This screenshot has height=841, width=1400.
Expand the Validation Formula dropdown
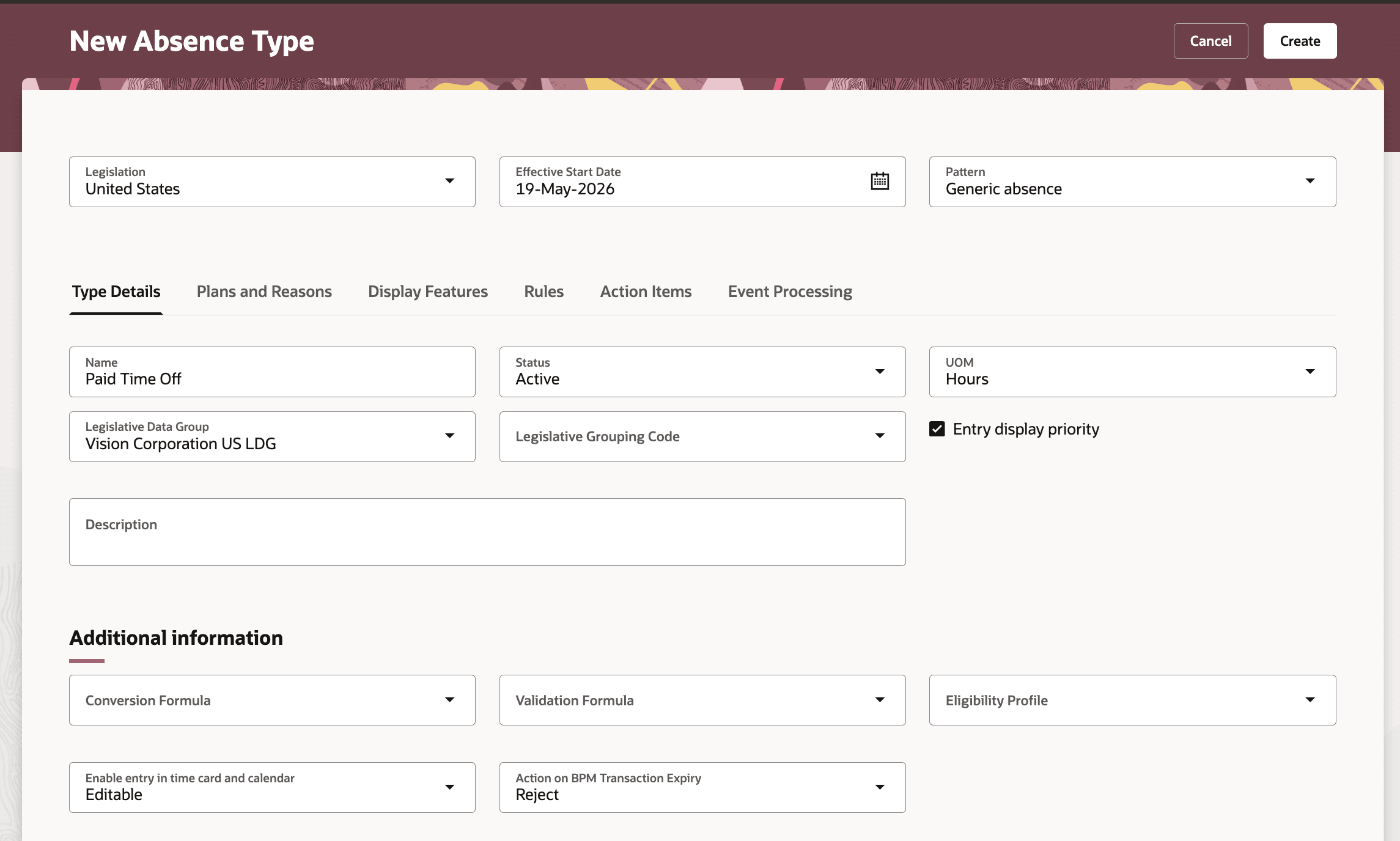[880, 700]
